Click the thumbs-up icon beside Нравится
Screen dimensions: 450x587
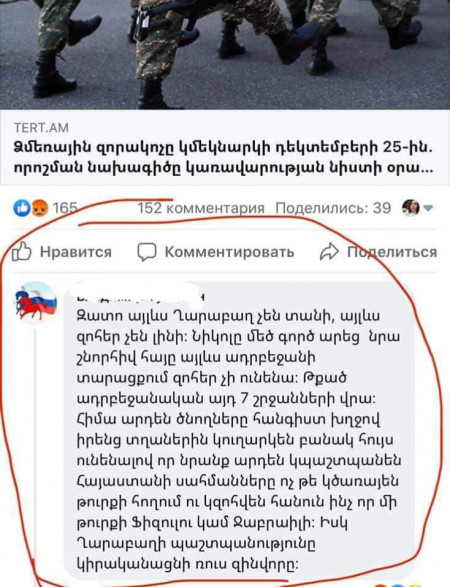coord(21,251)
